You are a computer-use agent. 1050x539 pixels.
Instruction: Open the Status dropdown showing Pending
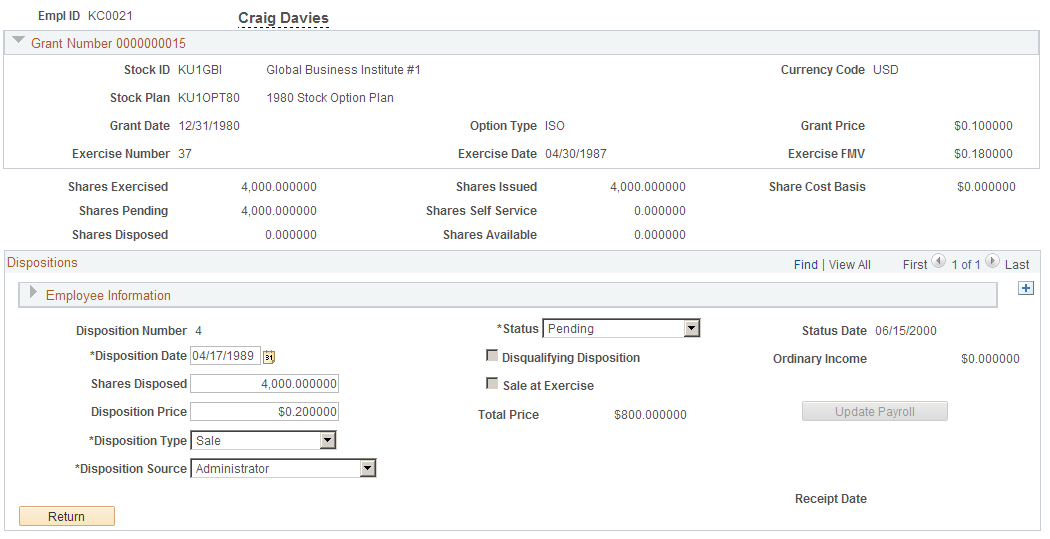click(x=621, y=329)
